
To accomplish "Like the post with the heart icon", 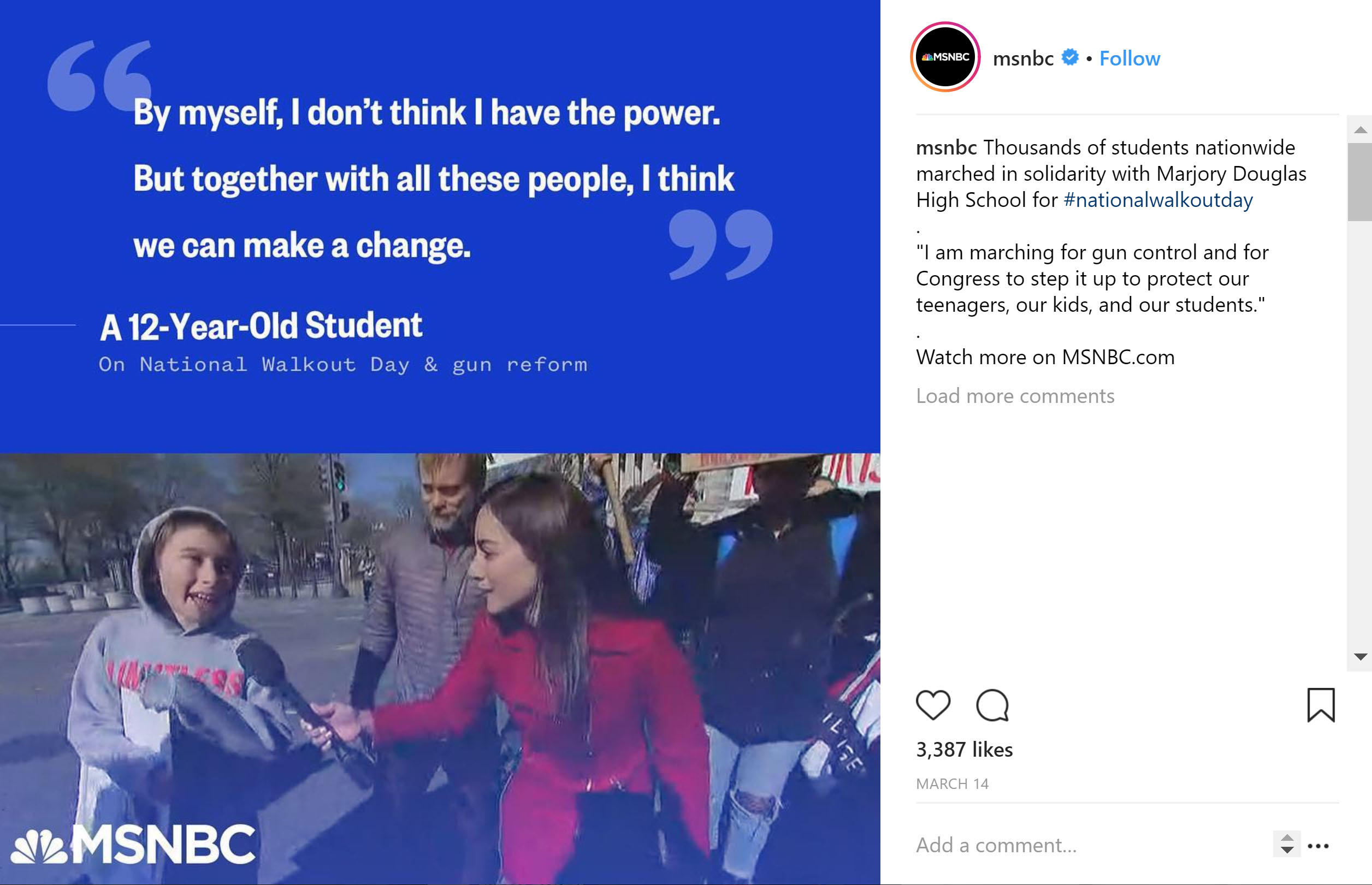I will pos(932,704).
